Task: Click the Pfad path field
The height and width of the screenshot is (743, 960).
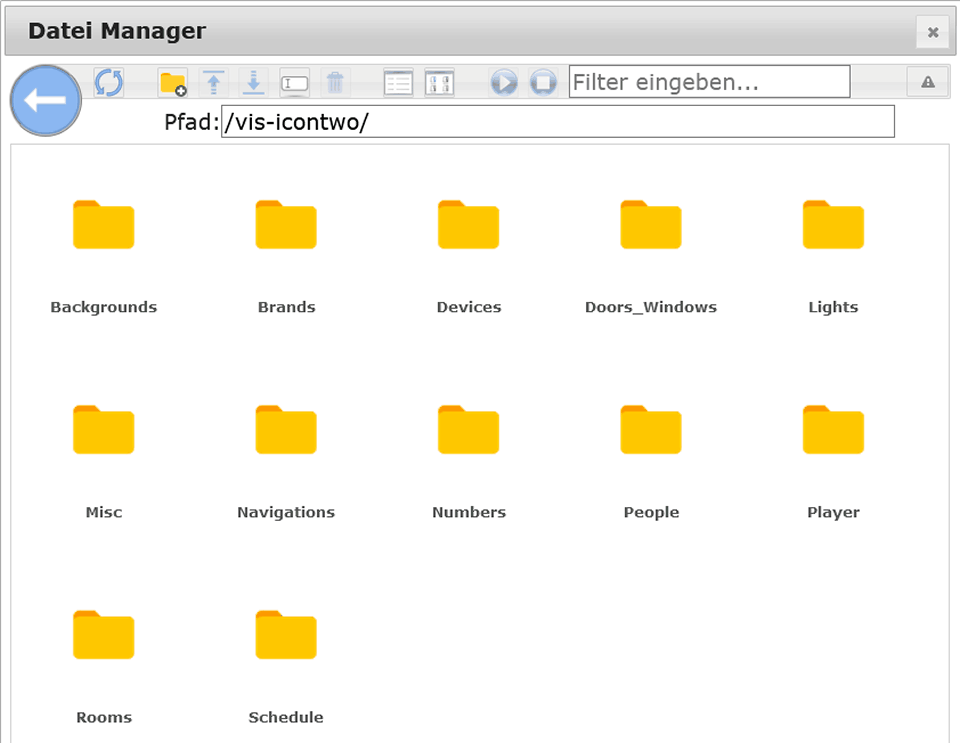Action: [558, 122]
